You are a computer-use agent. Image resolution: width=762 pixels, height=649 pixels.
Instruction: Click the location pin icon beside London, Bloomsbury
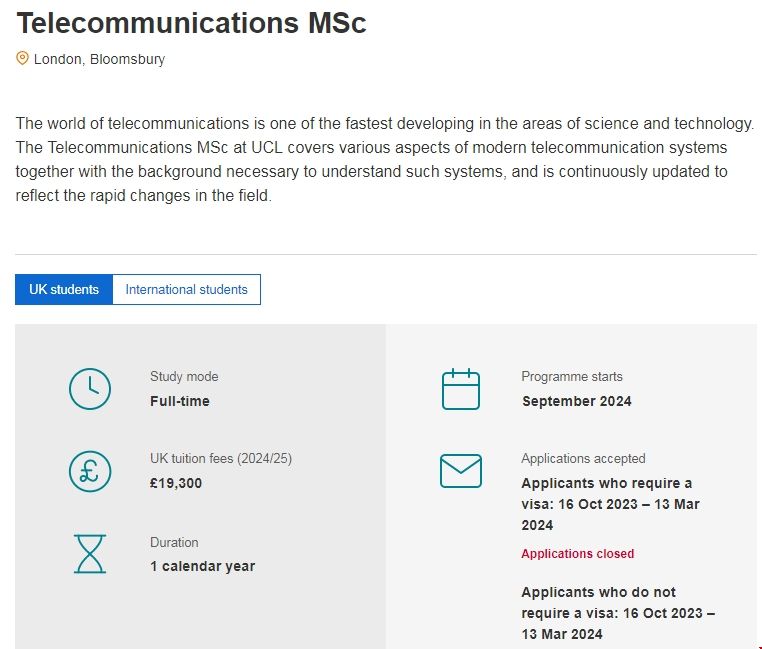pos(23,59)
